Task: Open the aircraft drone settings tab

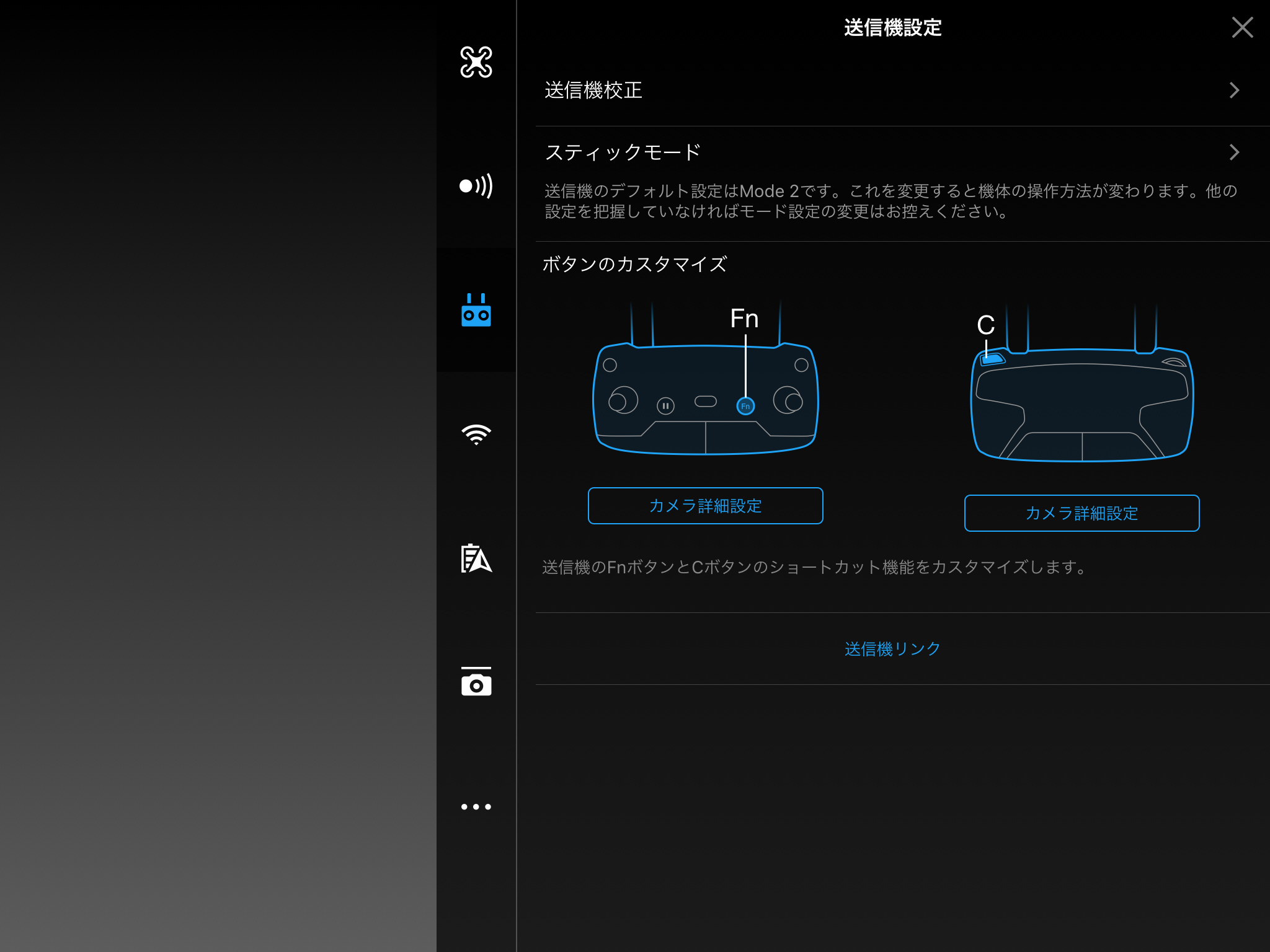Action: [476, 62]
